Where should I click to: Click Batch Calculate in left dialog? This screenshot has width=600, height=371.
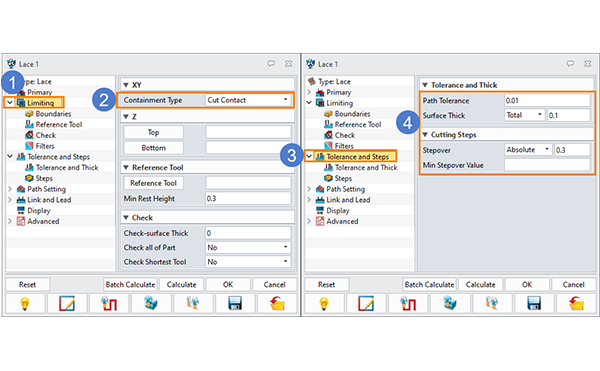coord(130,285)
